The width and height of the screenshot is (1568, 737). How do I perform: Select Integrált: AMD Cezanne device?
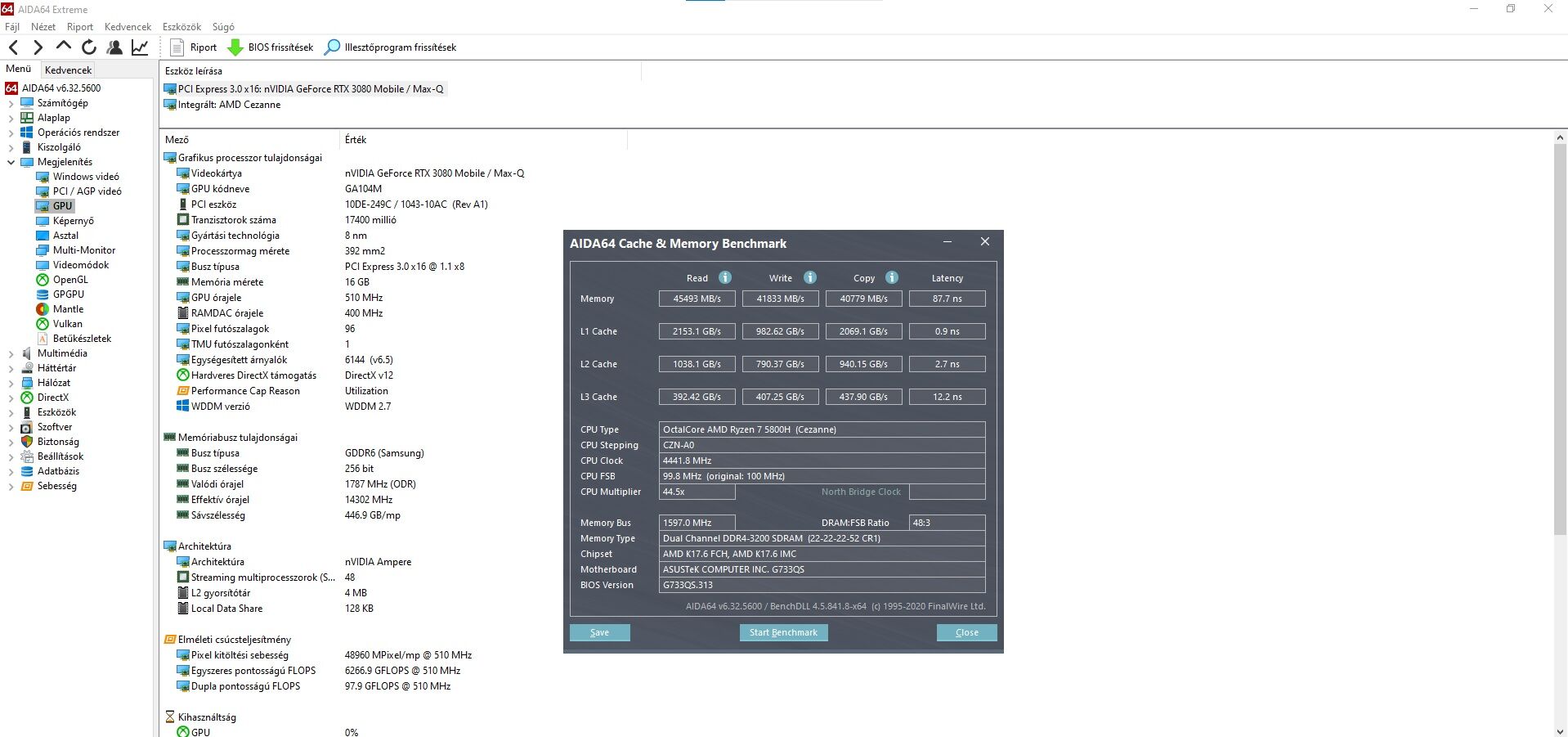(x=222, y=105)
